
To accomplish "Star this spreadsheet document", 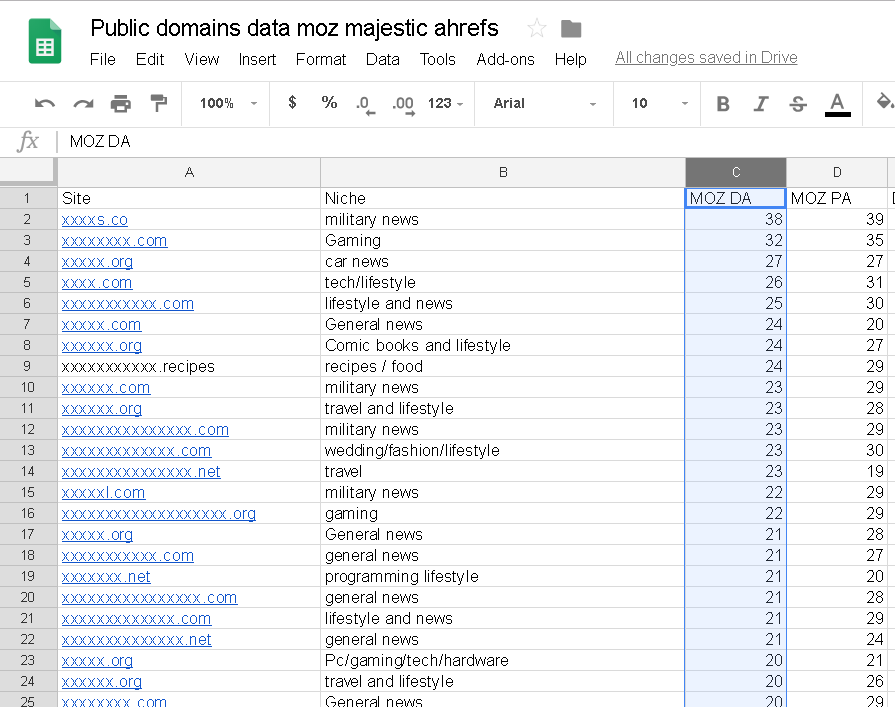I will tap(537, 28).
